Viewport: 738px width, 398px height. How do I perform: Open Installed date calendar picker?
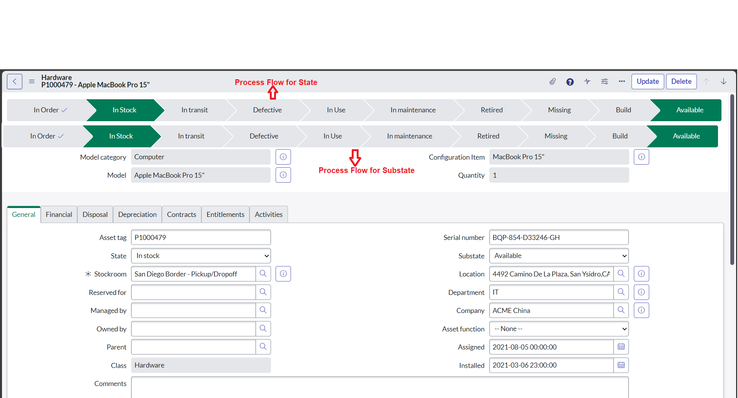click(621, 365)
